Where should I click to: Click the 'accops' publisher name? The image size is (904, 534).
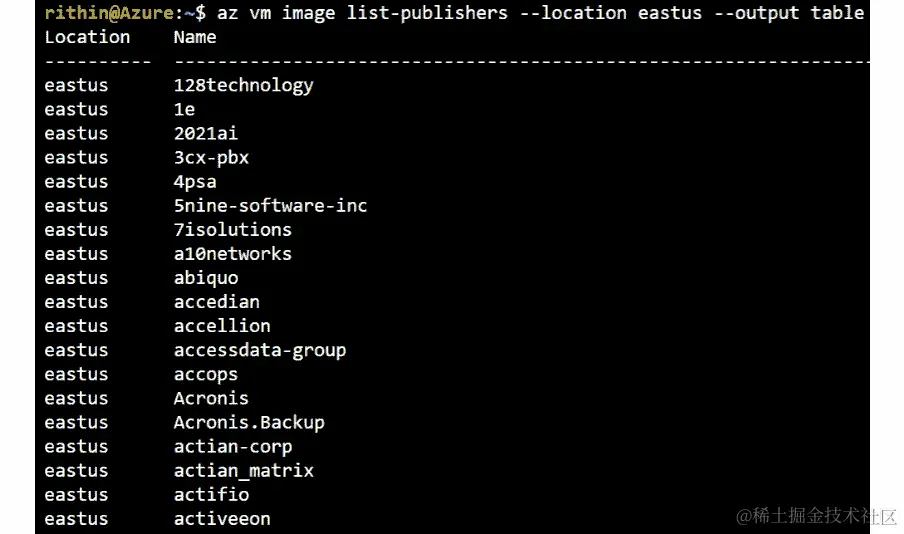point(206,374)
